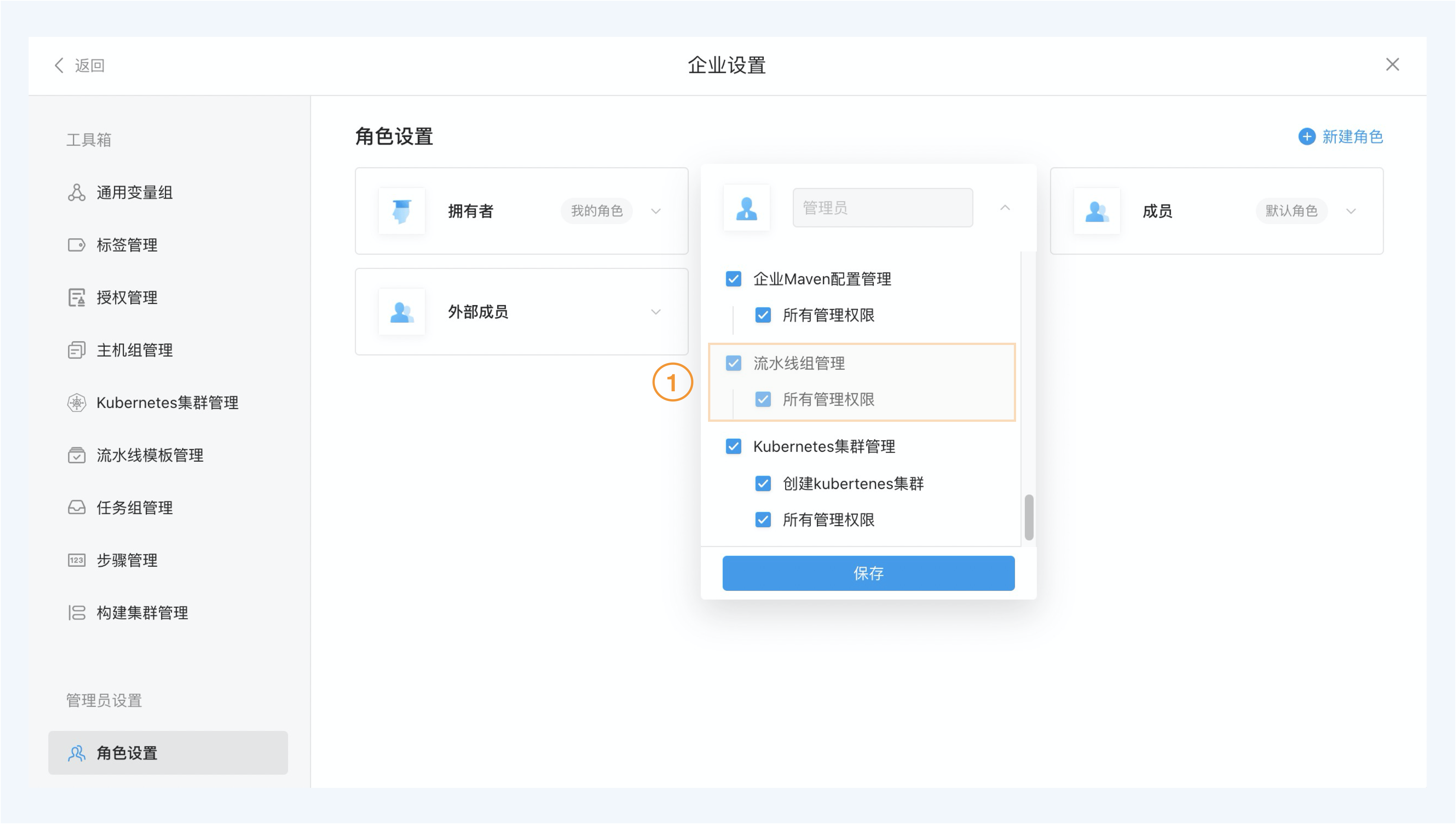Click the back arrow icon next to 返回
This screenshot has width=1456, height=824.
[x=59, y=65]
